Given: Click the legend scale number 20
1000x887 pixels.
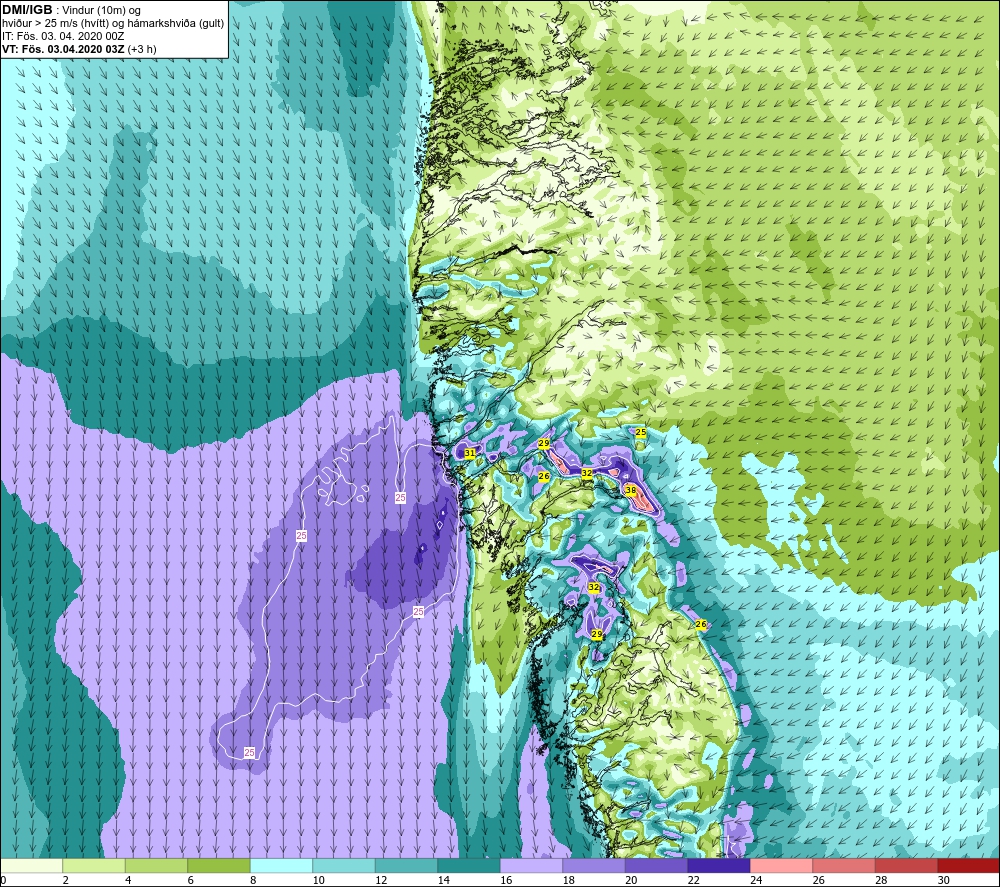Looking at the screenshot, I should (x=631, y=880).
